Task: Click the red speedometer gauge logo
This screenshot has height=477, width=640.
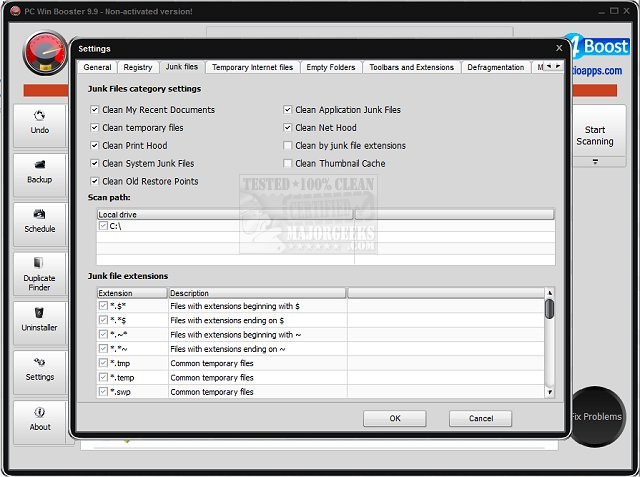Action: tap(45, 53)
